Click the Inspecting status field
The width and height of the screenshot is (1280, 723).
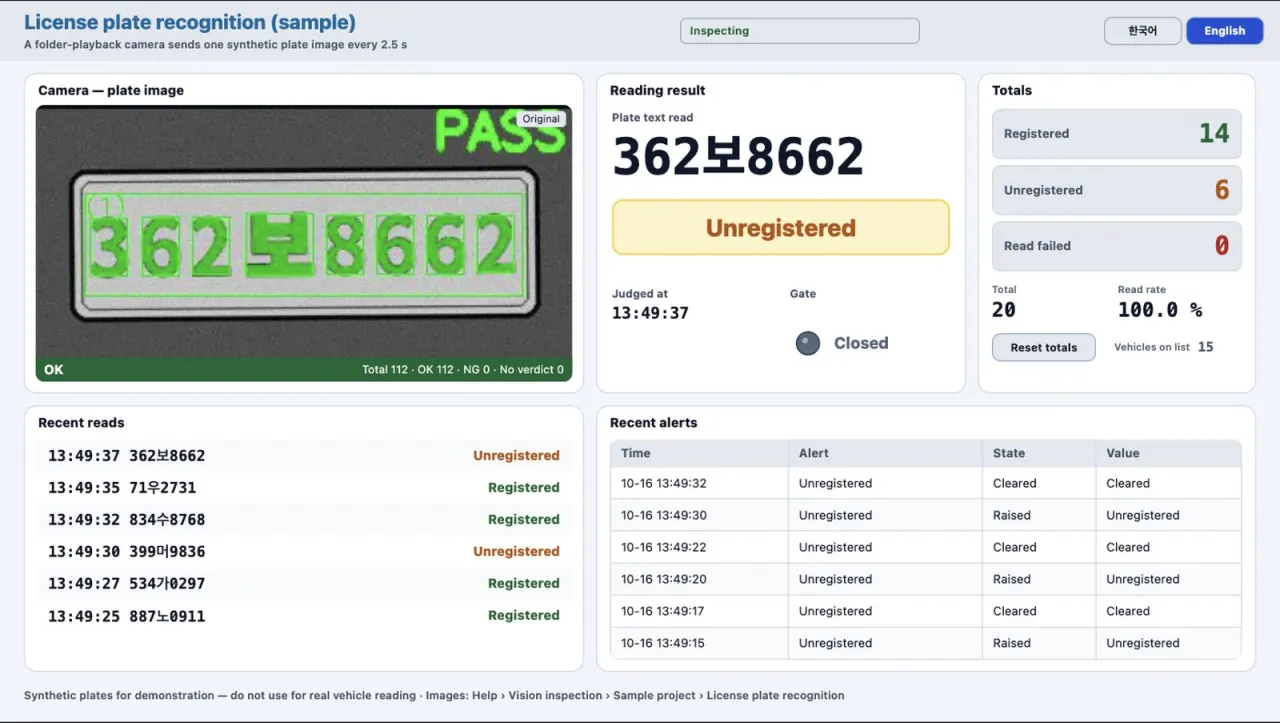[799, 31]
